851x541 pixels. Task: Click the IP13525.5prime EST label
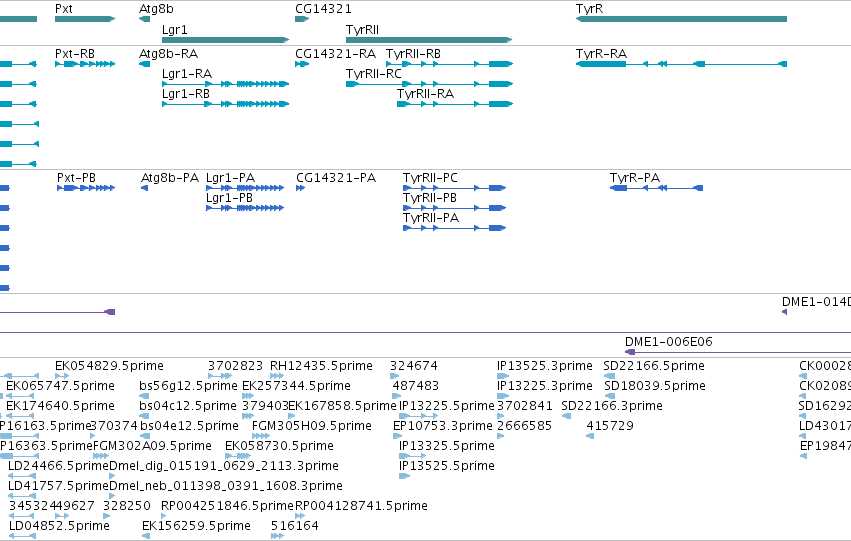point(447,466)
